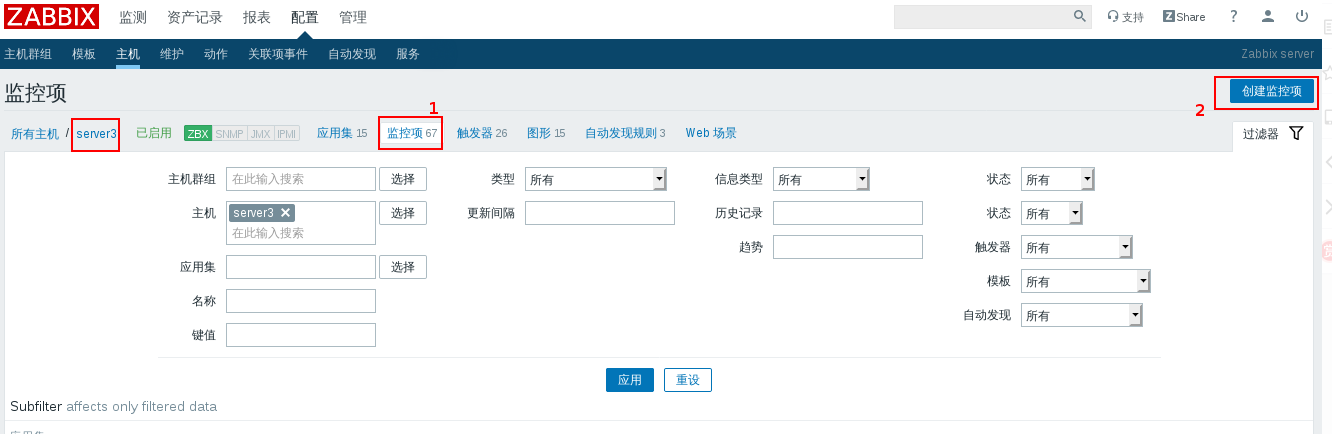Go to 维护 submenu
Viewport: 1332px width, 434px height.
point(172,54)
